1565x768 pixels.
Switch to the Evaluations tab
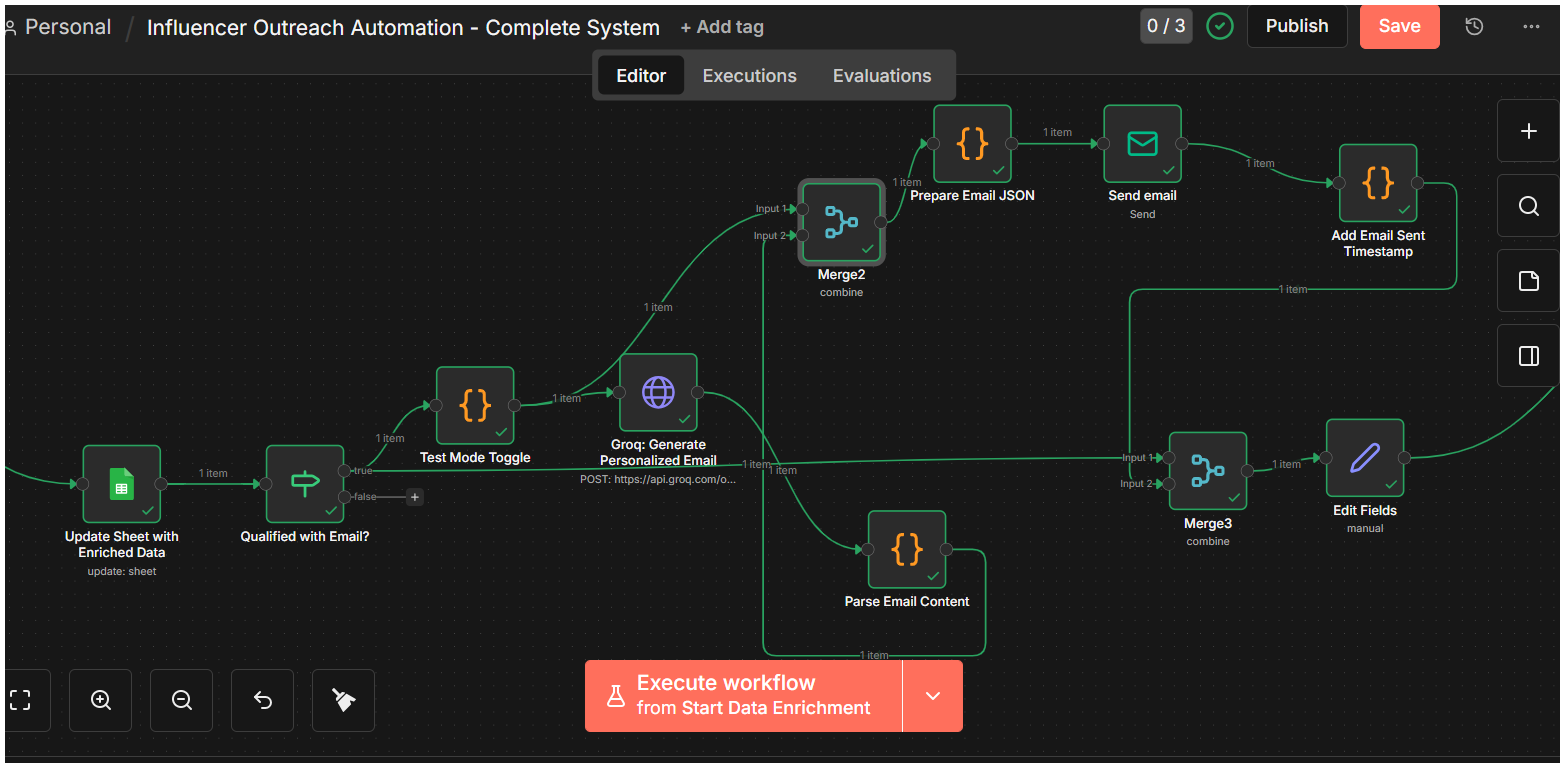(882, 76)
